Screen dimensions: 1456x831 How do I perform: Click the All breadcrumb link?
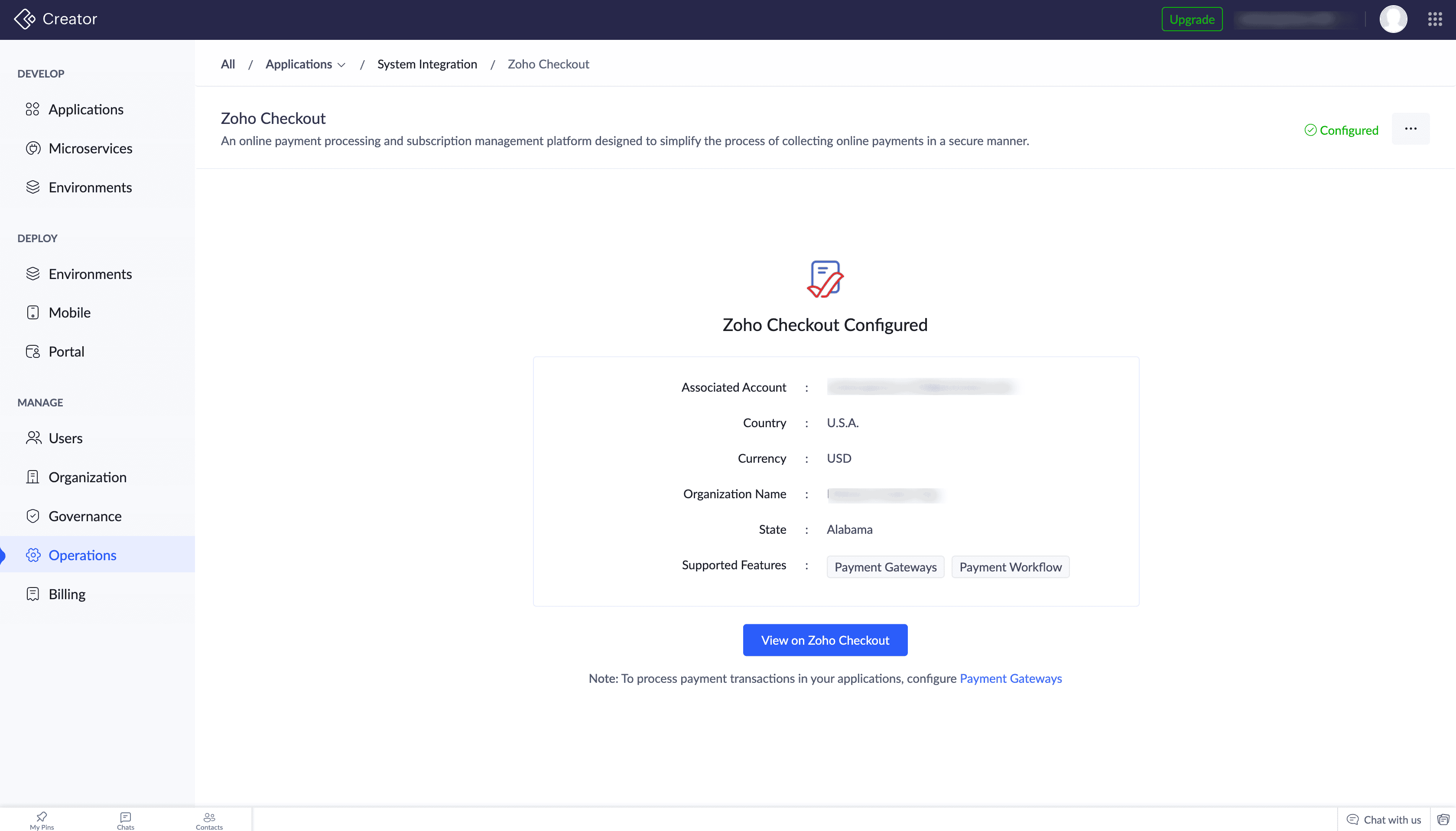(228, 65)
